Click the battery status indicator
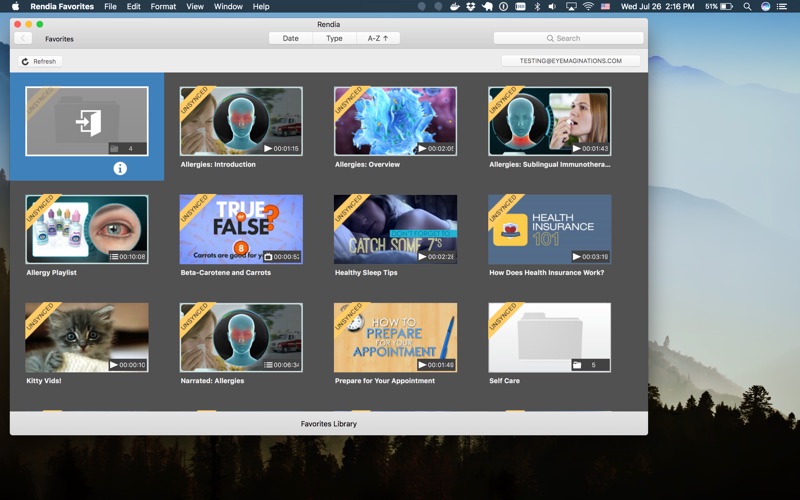 coord(719,7)
